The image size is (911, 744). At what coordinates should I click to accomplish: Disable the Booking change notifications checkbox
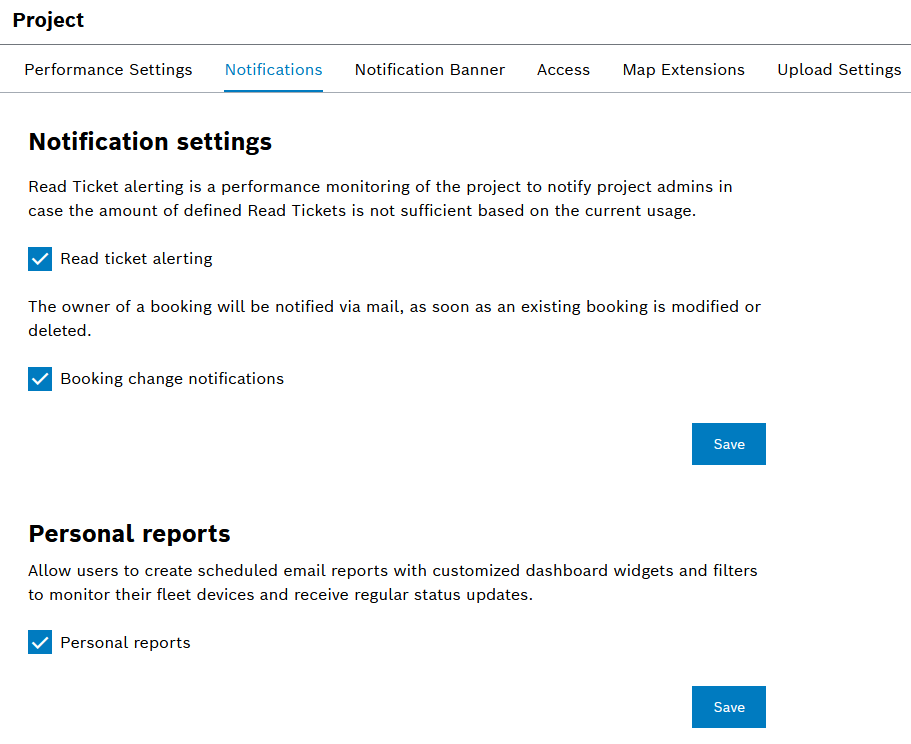40,379
